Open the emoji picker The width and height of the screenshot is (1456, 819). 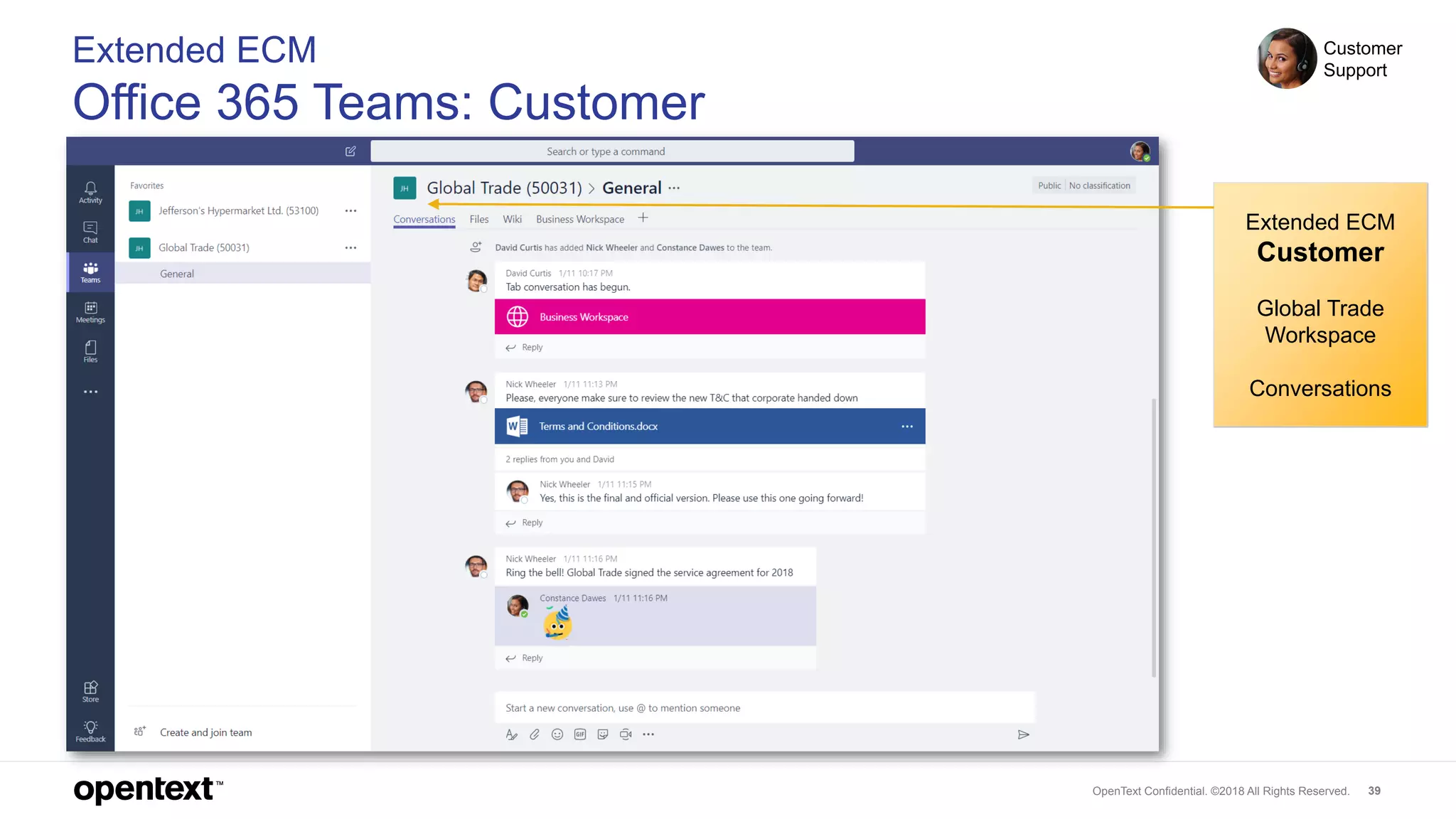coord(557,734)
